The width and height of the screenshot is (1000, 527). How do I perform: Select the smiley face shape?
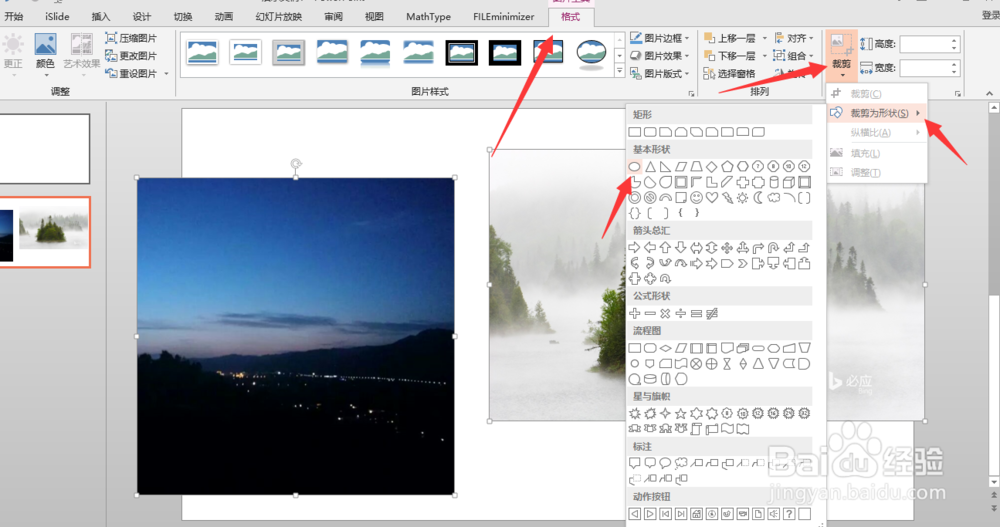[696, 198]
